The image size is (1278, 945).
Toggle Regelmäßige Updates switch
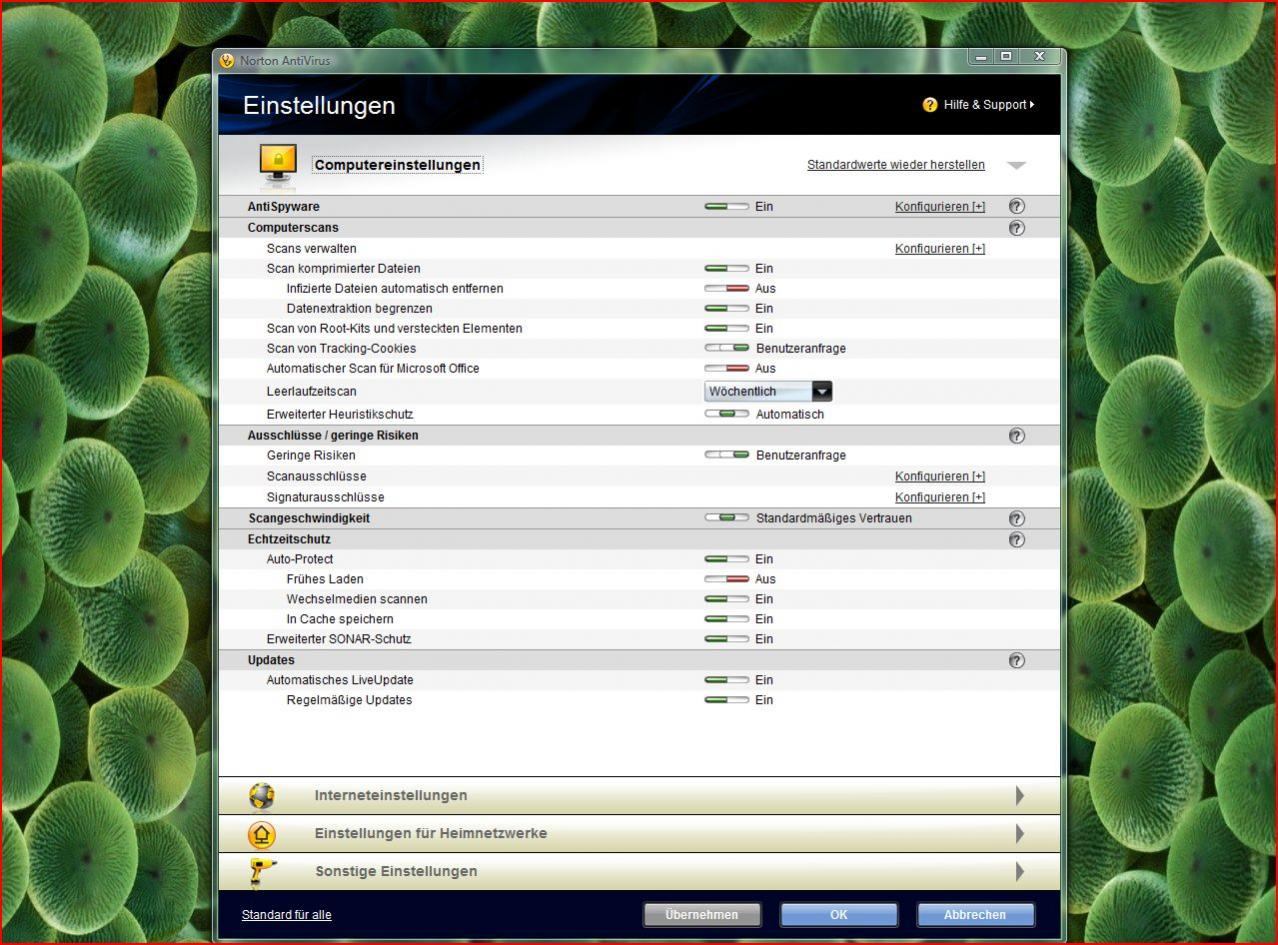tap(727, 700)
